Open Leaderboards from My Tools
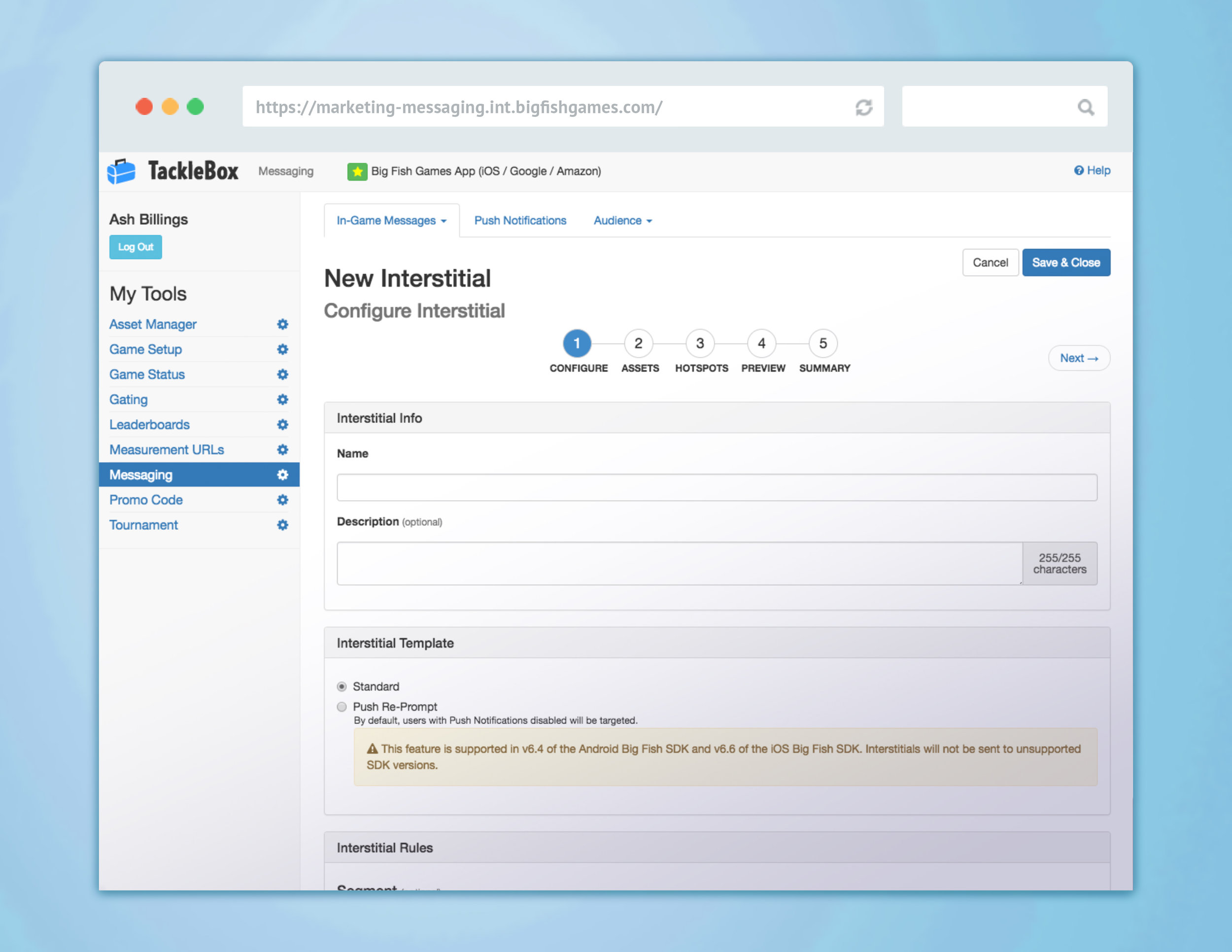 pos(149,425)
